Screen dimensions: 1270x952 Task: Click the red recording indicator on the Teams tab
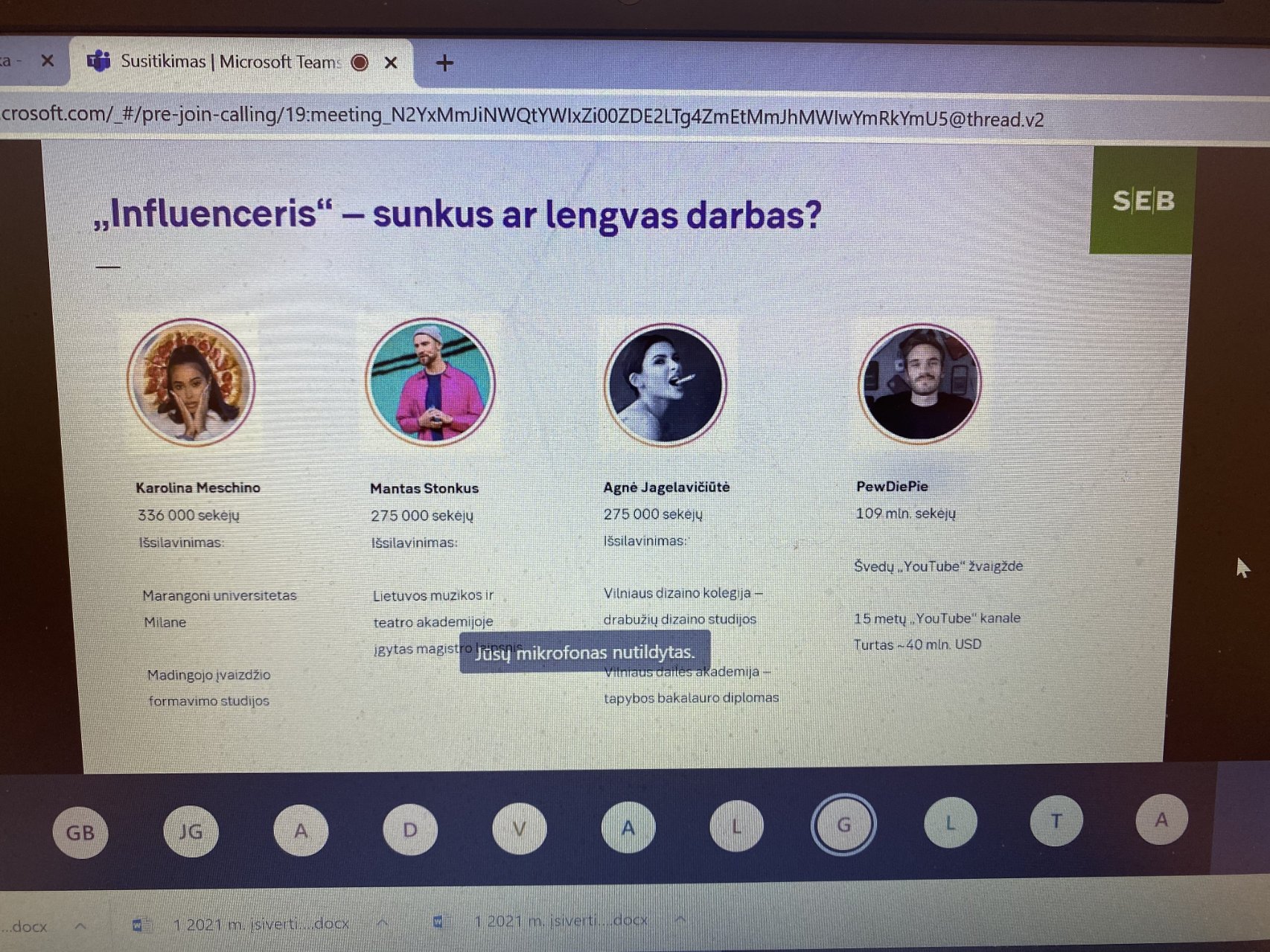(360, 63)
